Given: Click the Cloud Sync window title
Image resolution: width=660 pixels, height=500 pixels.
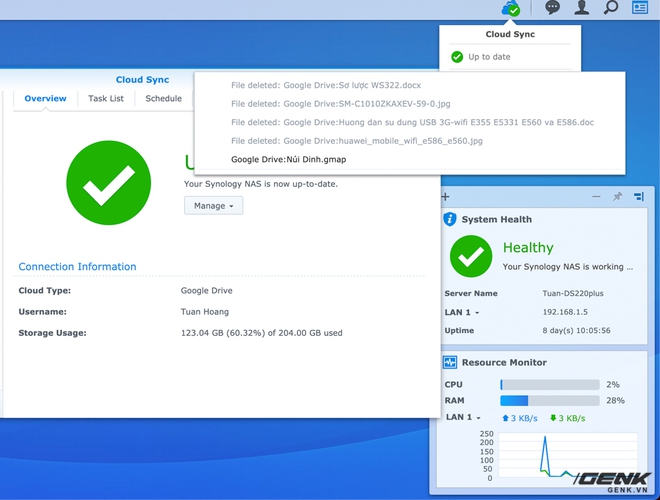Looking at the screenshot, I should click(x=143, y=80).
